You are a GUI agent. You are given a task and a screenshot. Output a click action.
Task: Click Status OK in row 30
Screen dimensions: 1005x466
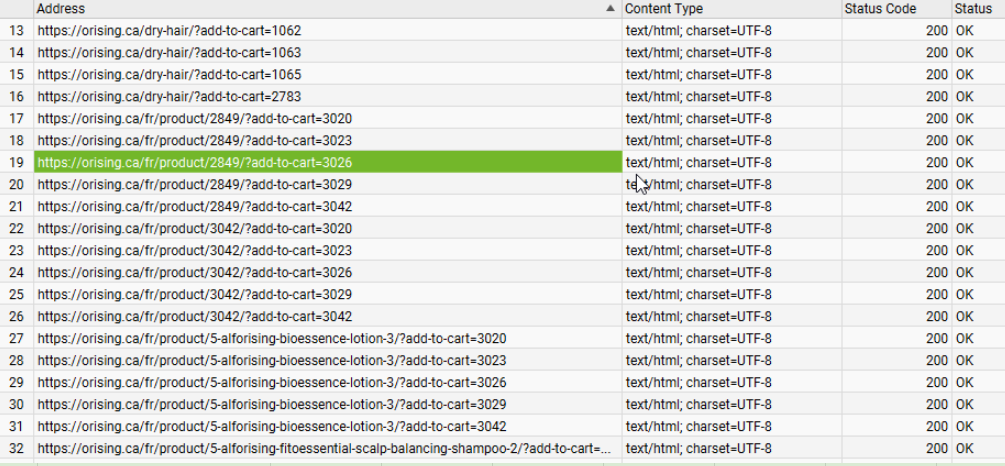pyautogui.click(x=965, y=404)
